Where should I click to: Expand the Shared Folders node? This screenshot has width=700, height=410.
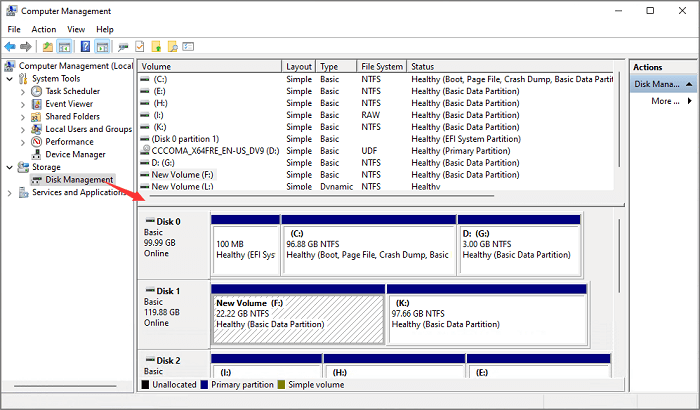pos(24,117)
